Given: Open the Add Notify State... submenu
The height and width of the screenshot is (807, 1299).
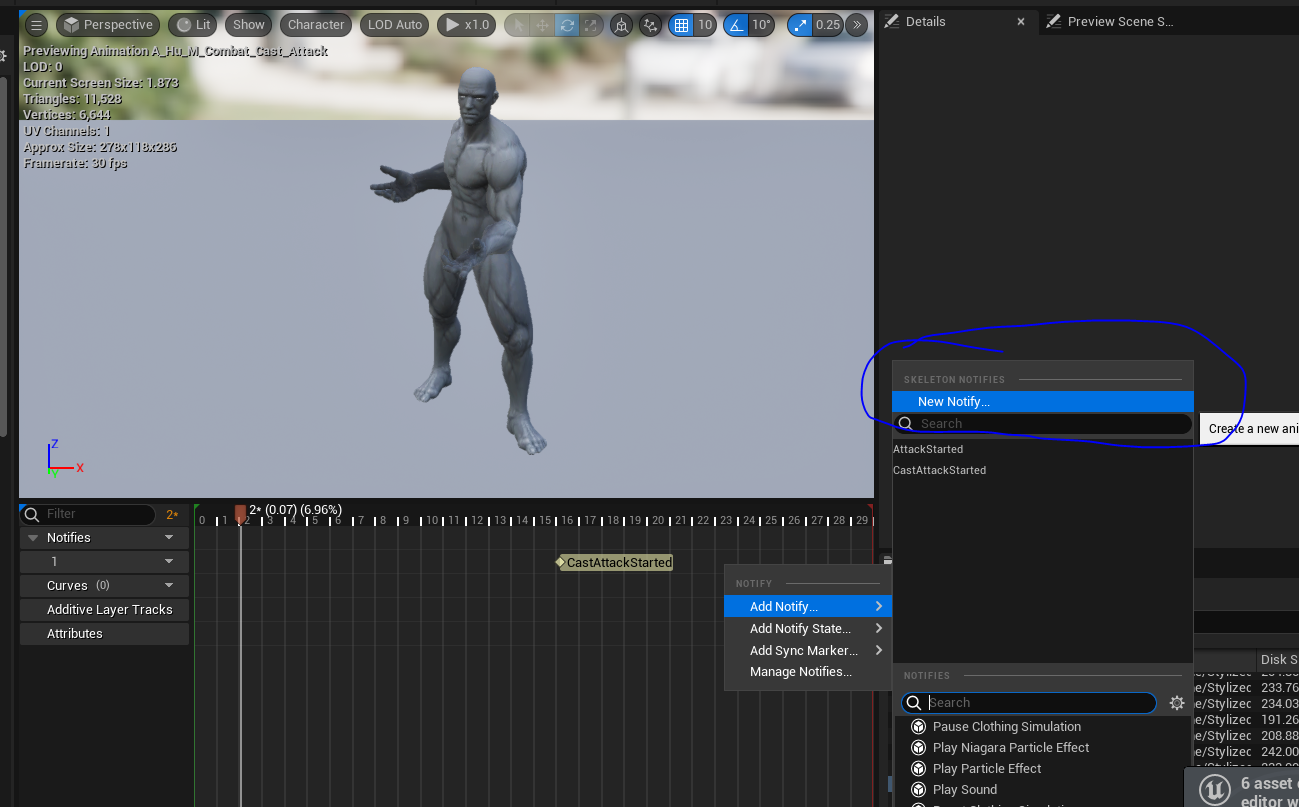Looking at the screenshot, I should point(808,629).
